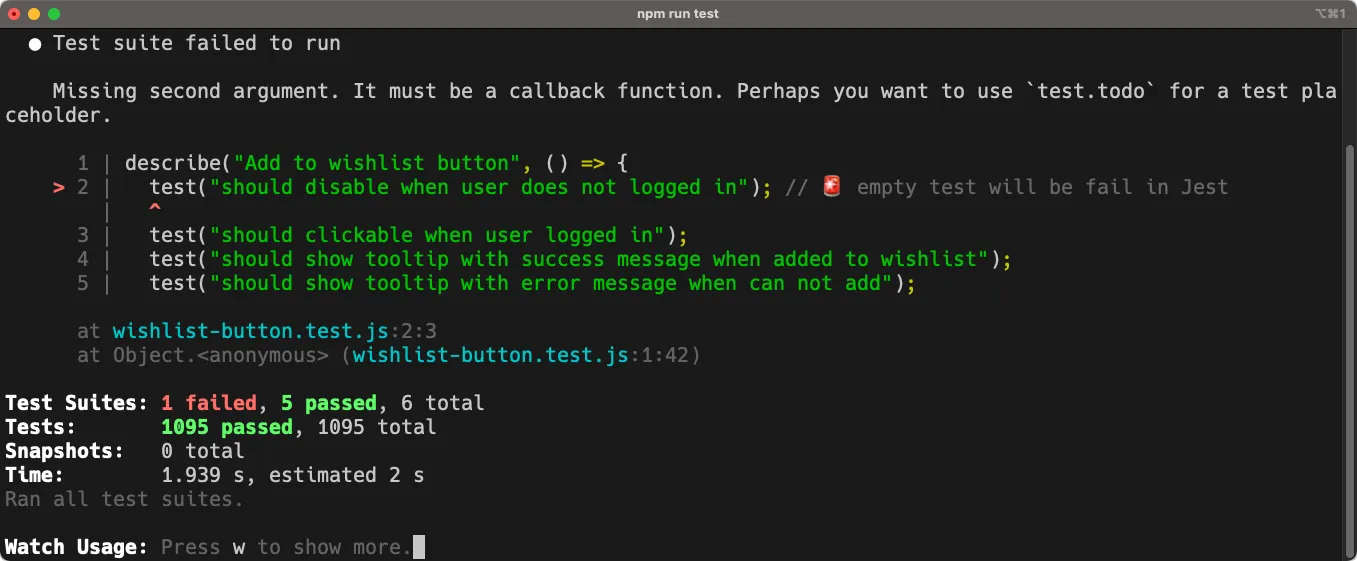The height and width of the screenshot is (561, 1357).
Task: Click the white bullet before Test suite failed
Action: pyautogui.click(x=35, y=44)
